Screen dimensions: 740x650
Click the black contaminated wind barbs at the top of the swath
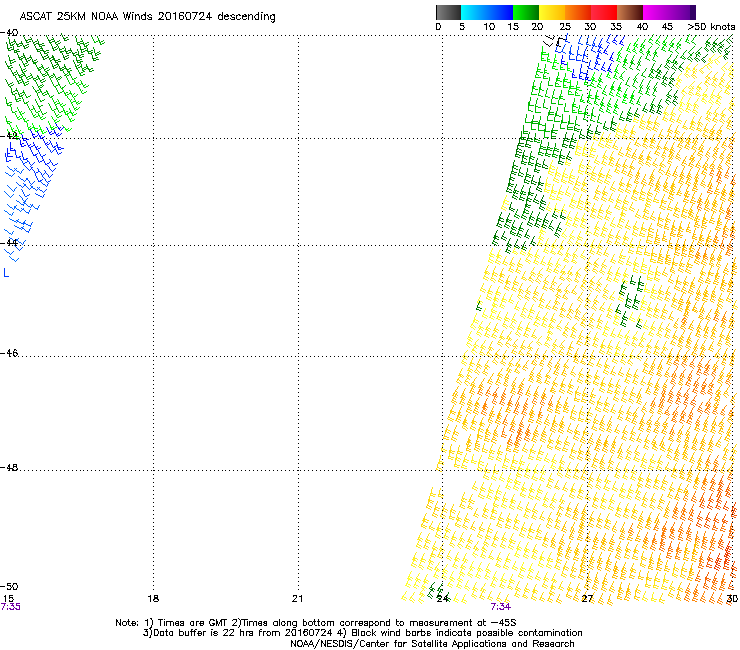[x=554, y=41]
